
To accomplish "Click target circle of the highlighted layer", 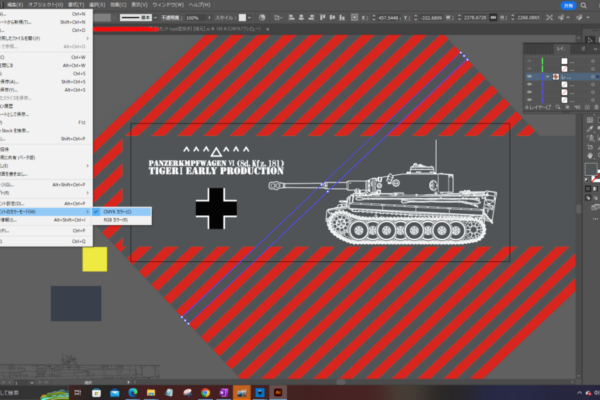I will point(593,77).
